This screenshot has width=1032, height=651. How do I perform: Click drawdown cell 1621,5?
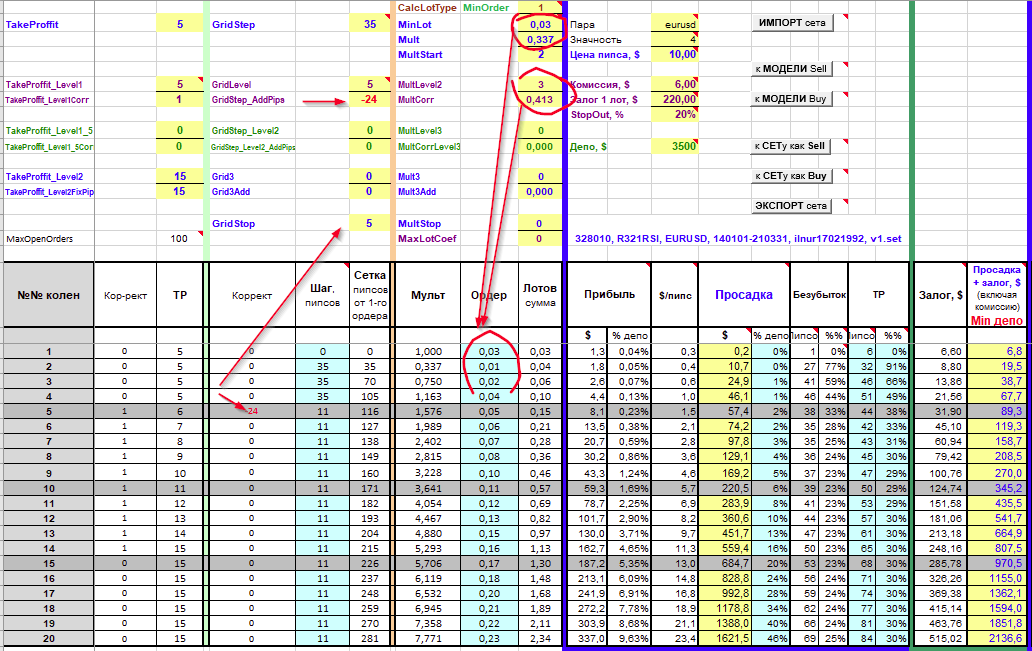point(725,638)
